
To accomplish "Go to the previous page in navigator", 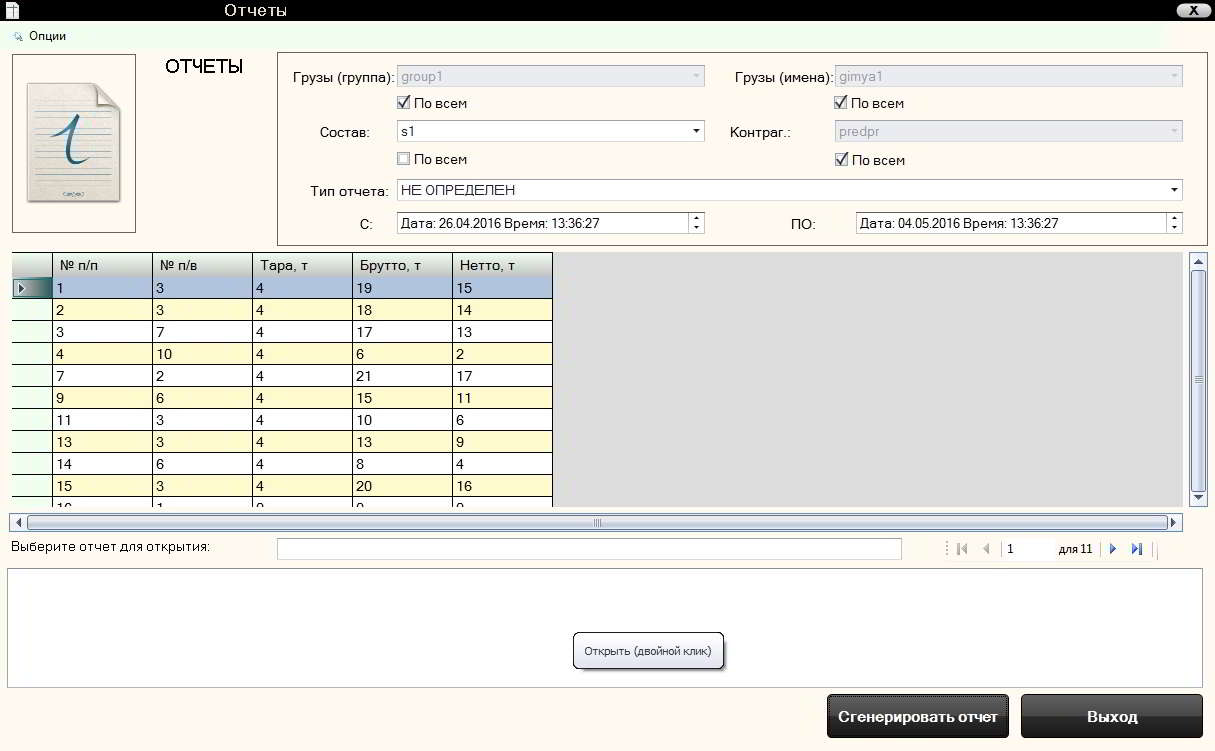I will 986,549.
